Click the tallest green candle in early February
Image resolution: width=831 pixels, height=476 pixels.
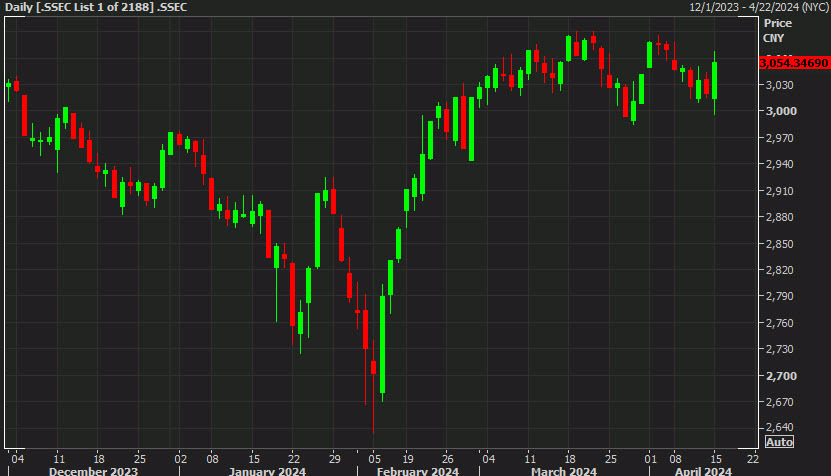tap(382, 344)
